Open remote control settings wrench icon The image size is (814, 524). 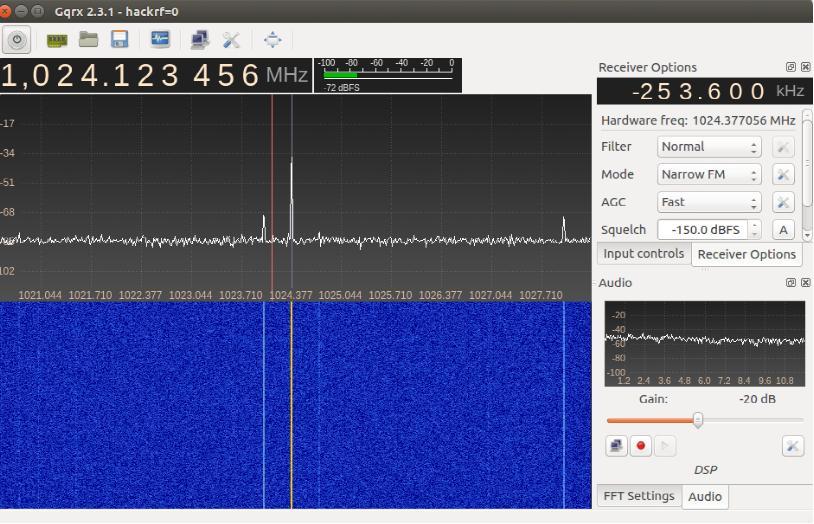pyautogui.click(x=231, y=40)
